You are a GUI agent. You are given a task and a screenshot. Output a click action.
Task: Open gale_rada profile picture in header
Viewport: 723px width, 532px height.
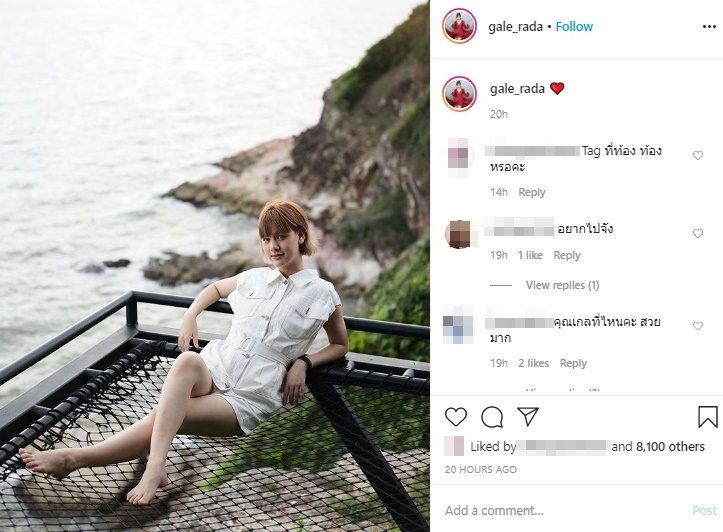point(459,26)
